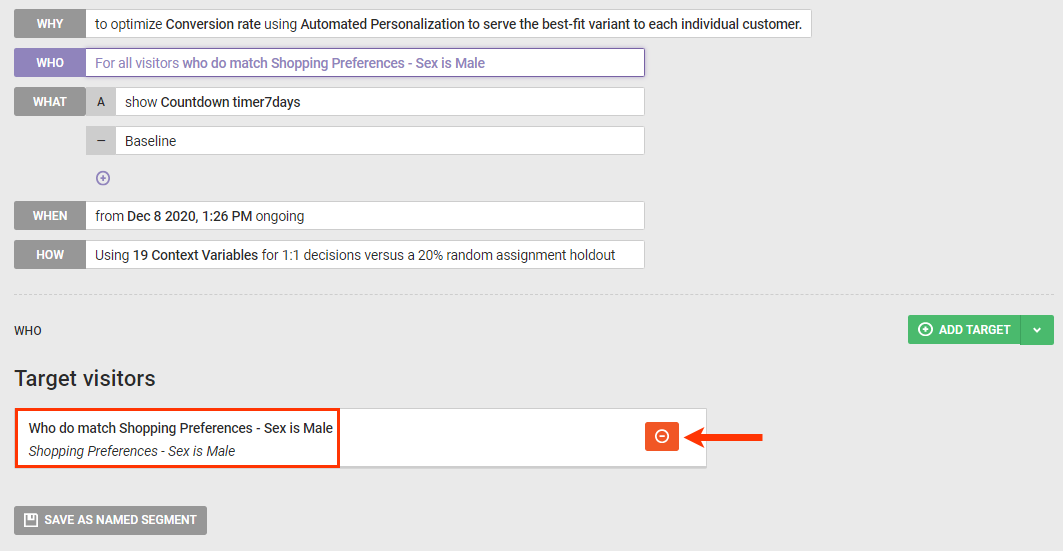This screenshot has height=551, width=1063.
Task: Click the add variant plus icon
Action: click(x=102, y=178)
